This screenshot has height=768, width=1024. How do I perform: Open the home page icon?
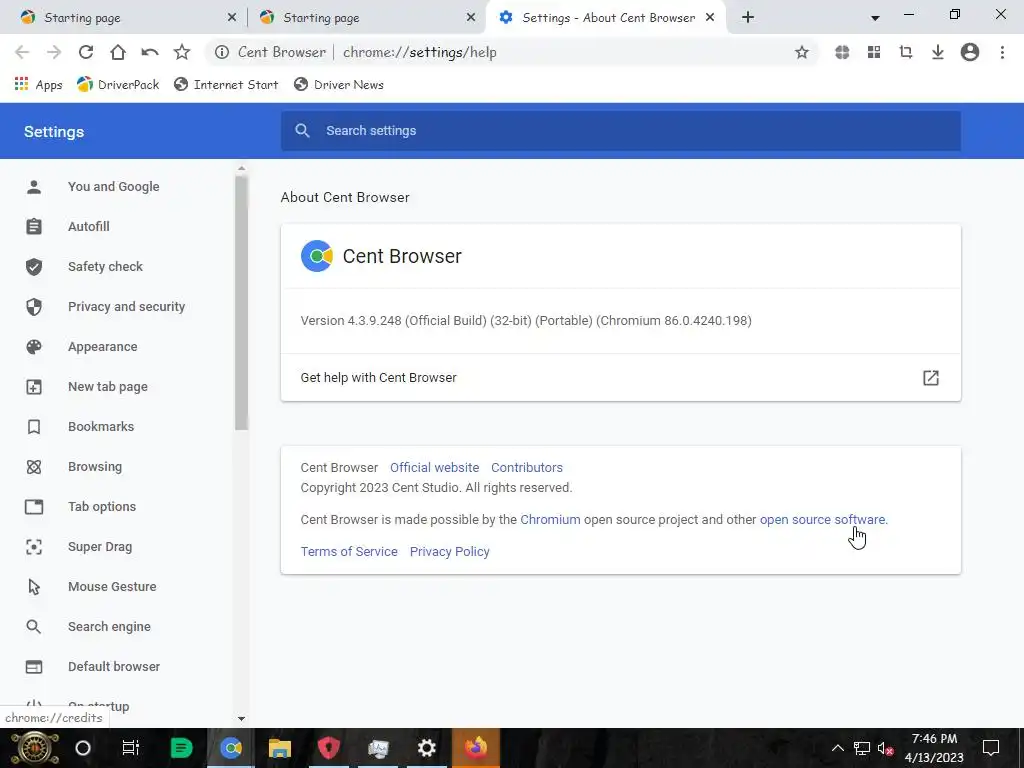pos(118,52)
